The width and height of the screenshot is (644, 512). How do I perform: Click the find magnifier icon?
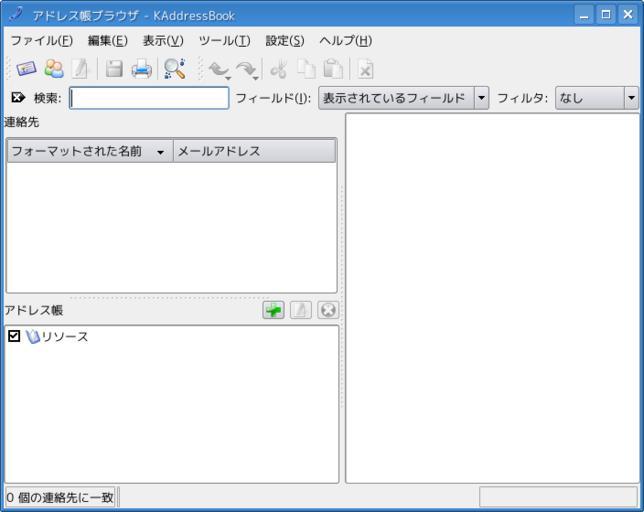[x=174, y=69]
